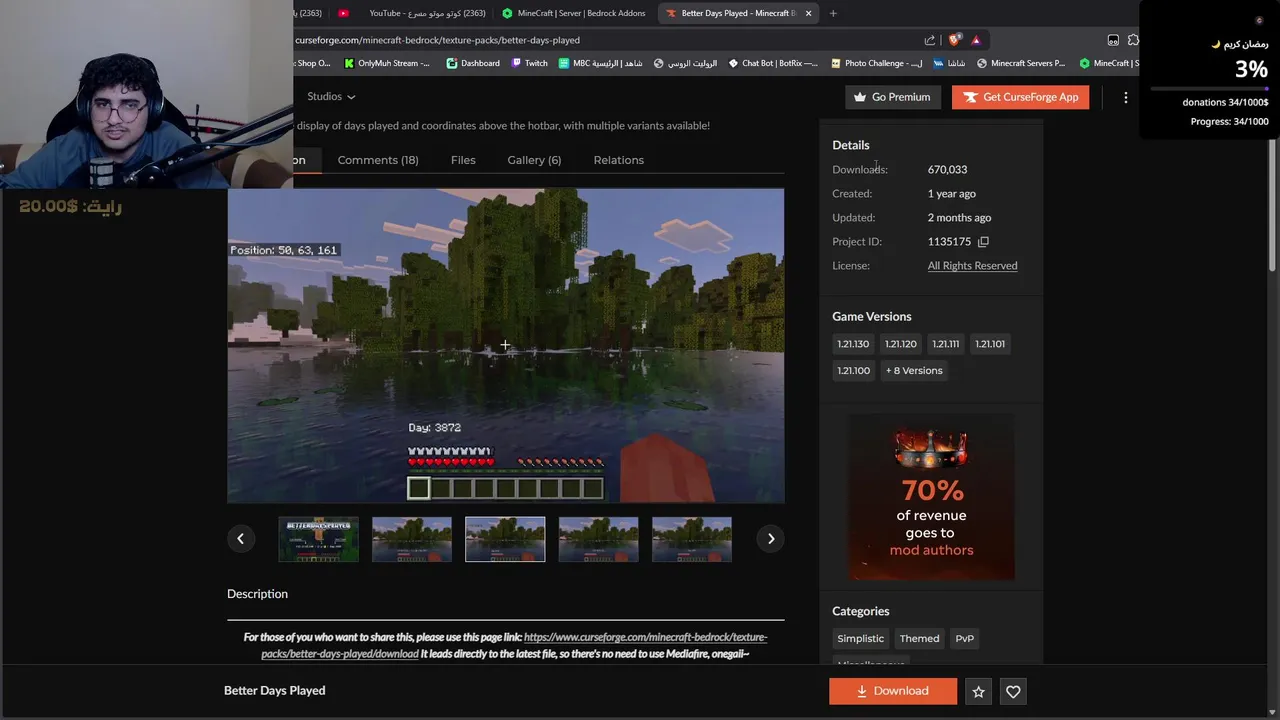The image size is (1280, 720).
Task: Open the PvP category tag
Action: 964,638
